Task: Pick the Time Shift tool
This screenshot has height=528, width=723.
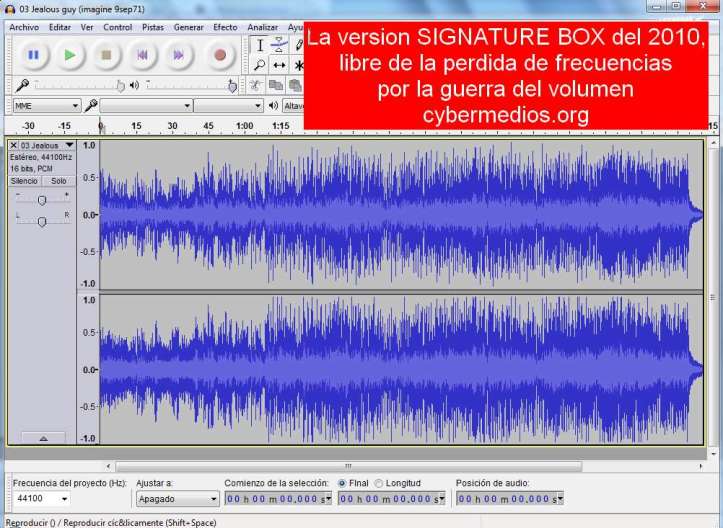Action: point(280,65)
